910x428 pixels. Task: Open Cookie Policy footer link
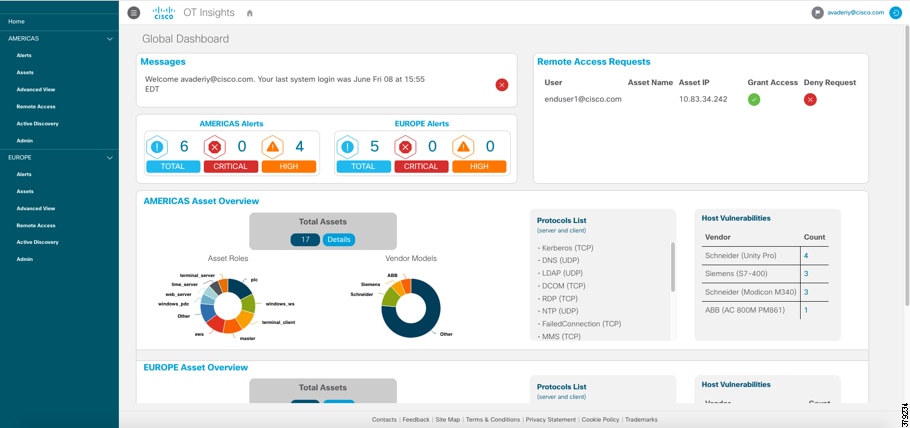coord(601,419)
